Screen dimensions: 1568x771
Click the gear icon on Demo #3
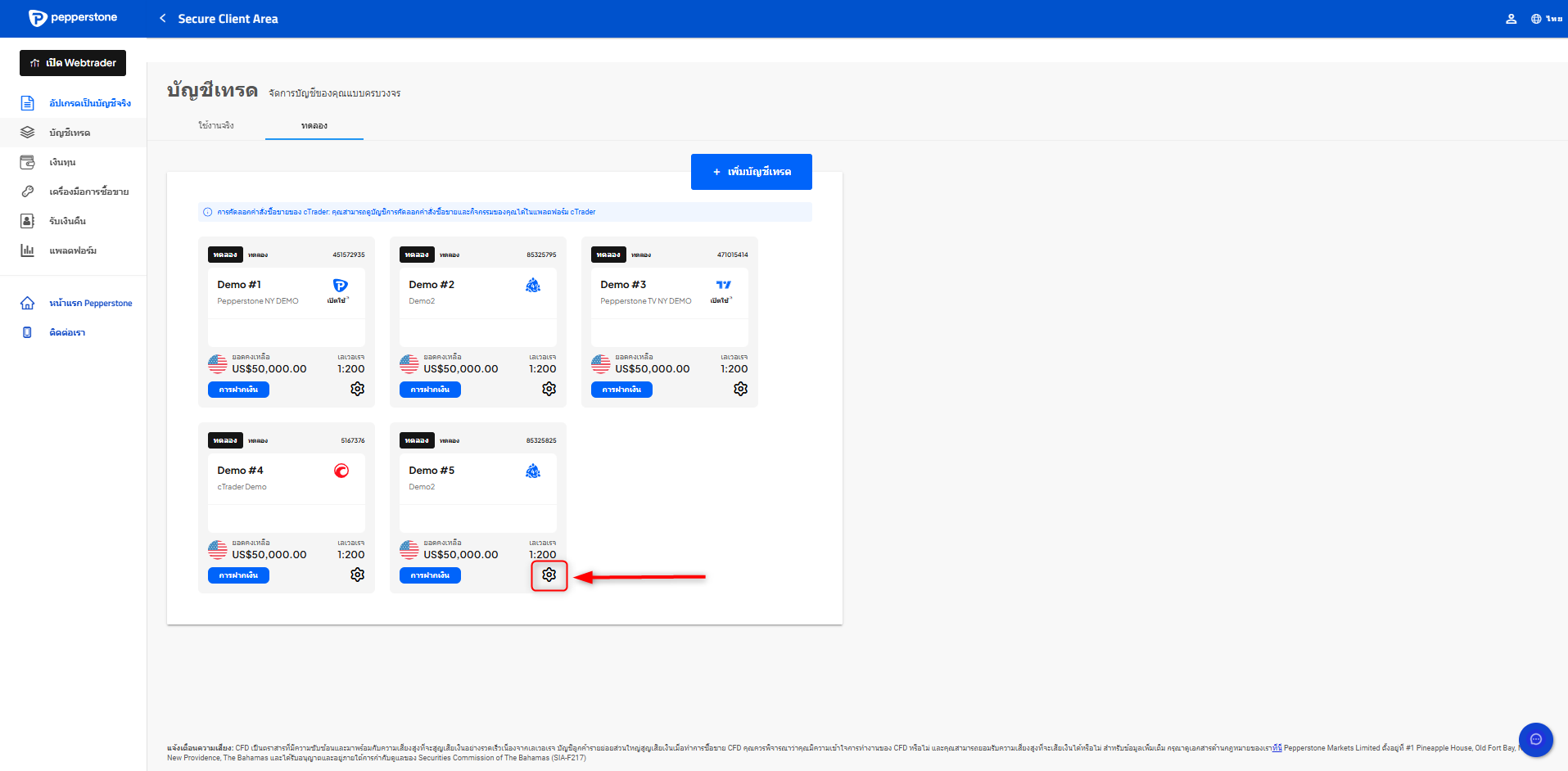click(x=740, y=390)
